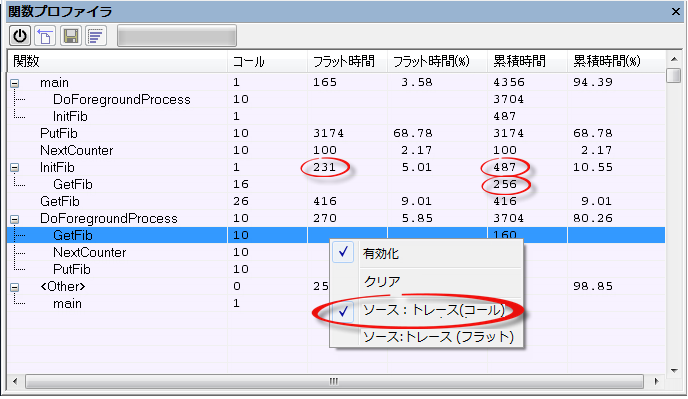Sort by the 累積時間(%) column header
The image size is (688, 399).
point(616,61)
